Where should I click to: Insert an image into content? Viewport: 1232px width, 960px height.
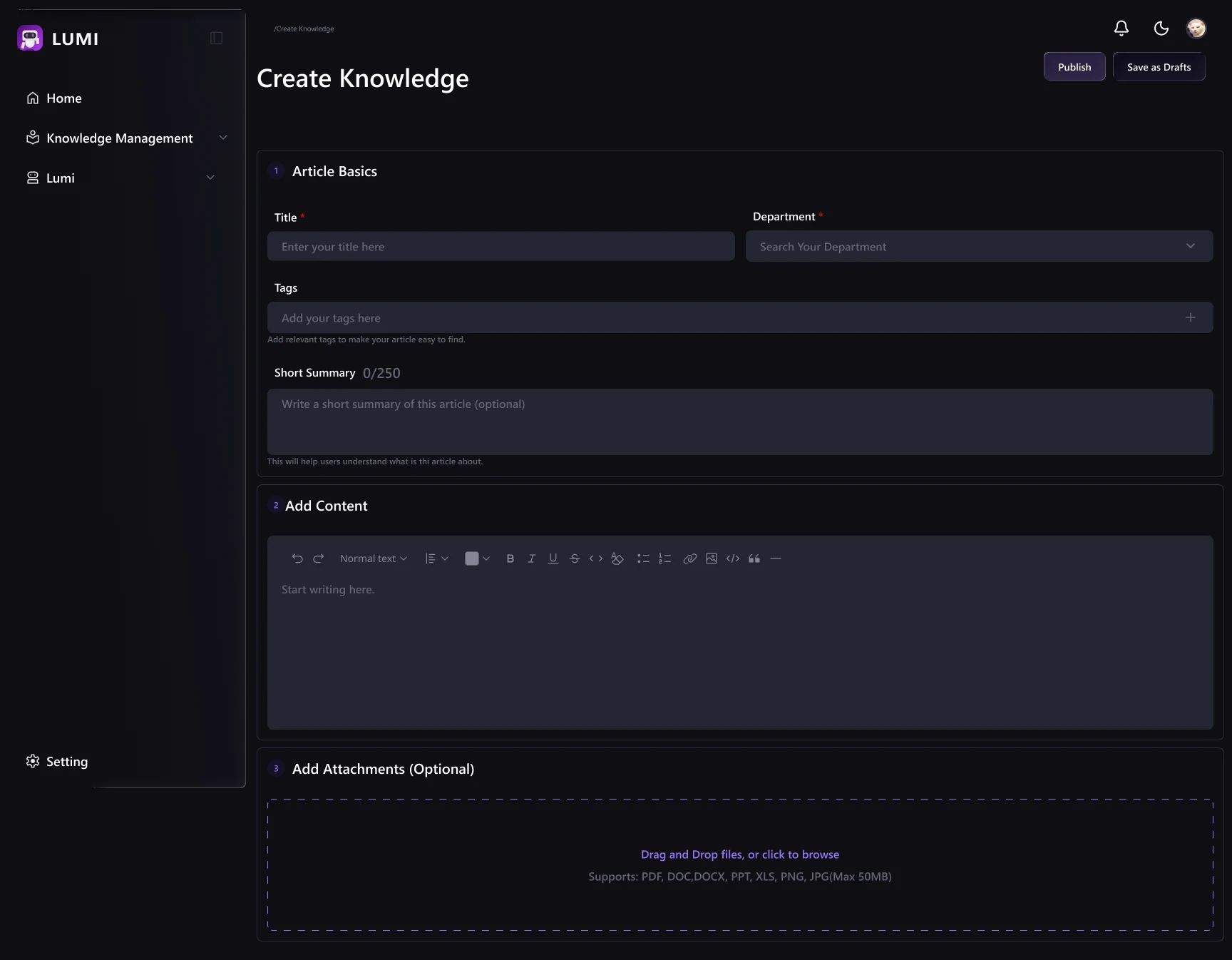712,558
